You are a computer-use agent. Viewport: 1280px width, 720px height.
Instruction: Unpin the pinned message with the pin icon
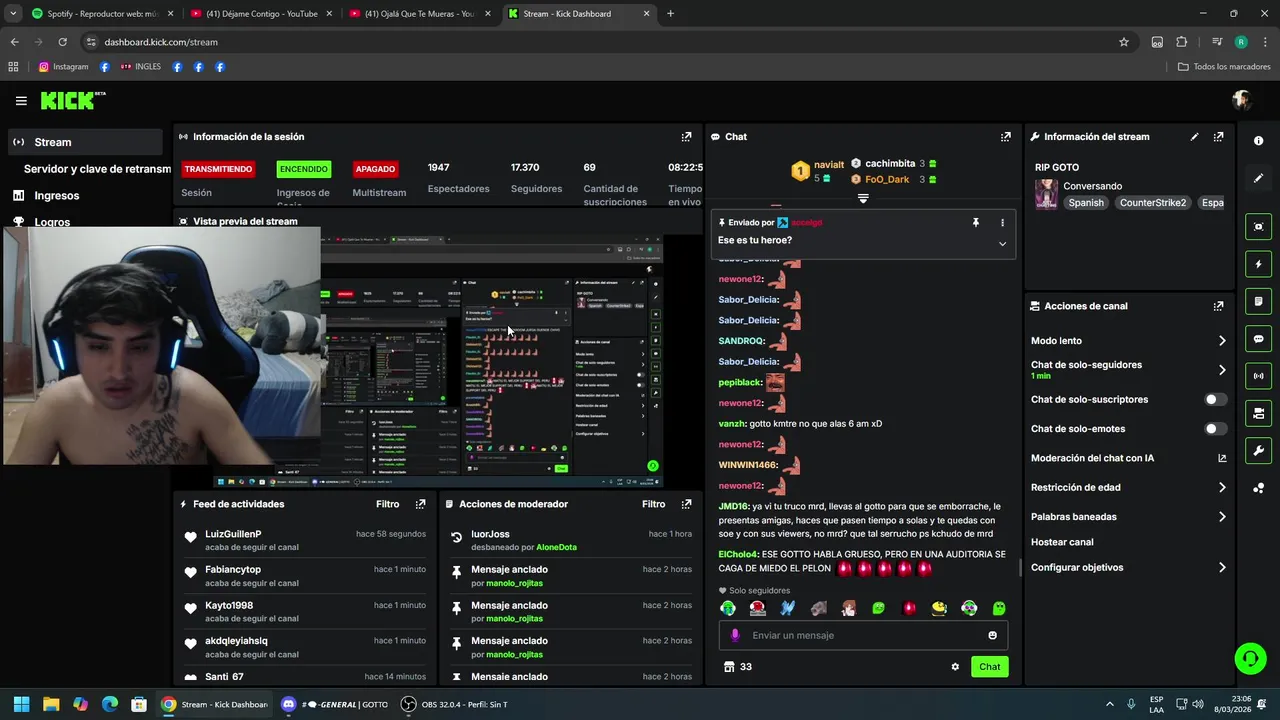coord(976,223)
